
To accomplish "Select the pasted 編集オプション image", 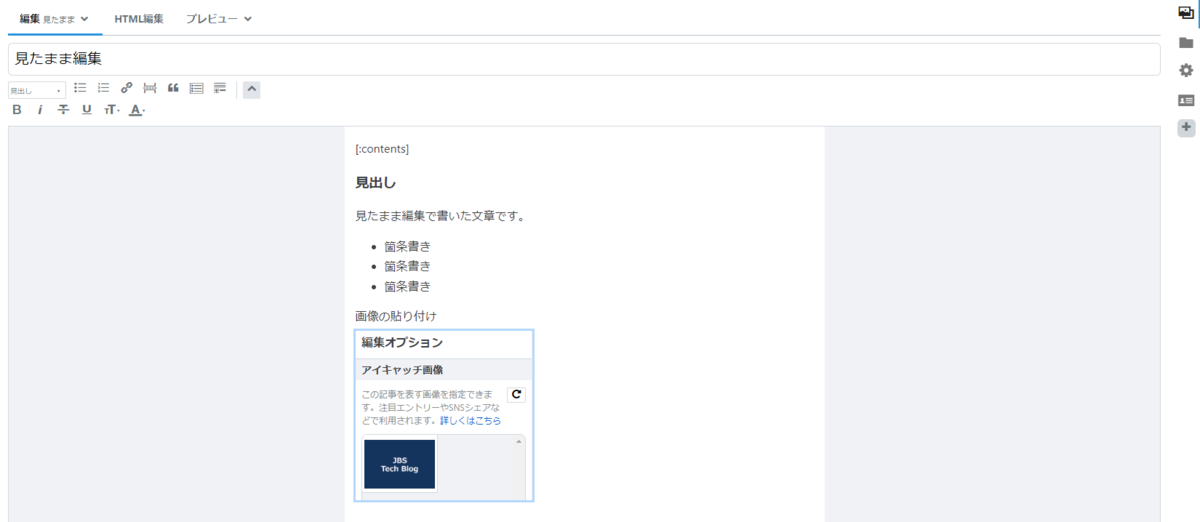I will click(444, 415).
